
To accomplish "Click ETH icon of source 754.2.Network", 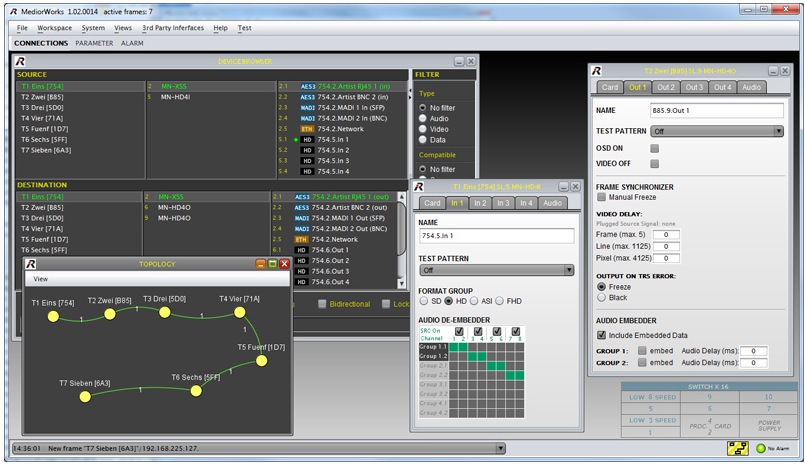I will [x=308, y=129].
